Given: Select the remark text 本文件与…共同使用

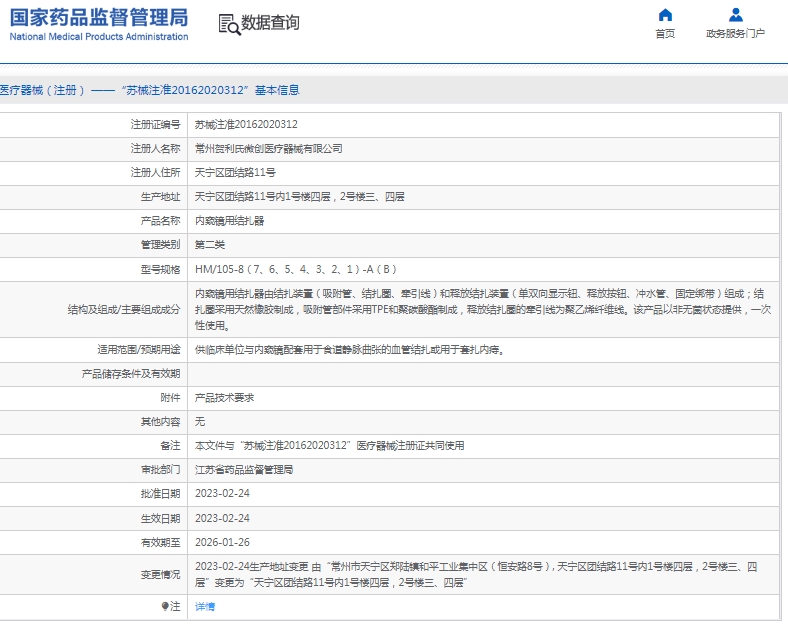Looking at the screenshot, I should click(x=330, y=446).
